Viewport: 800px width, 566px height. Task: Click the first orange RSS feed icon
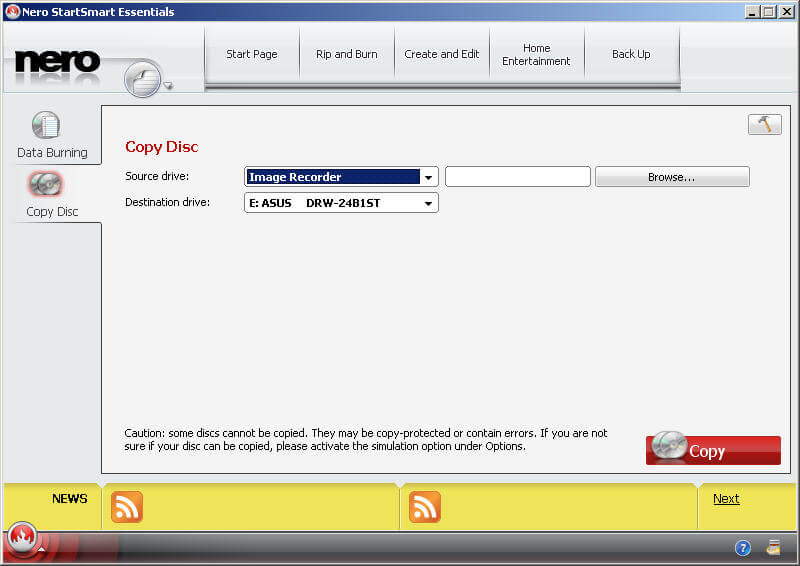pyautogui.click(x=127, y=507)
